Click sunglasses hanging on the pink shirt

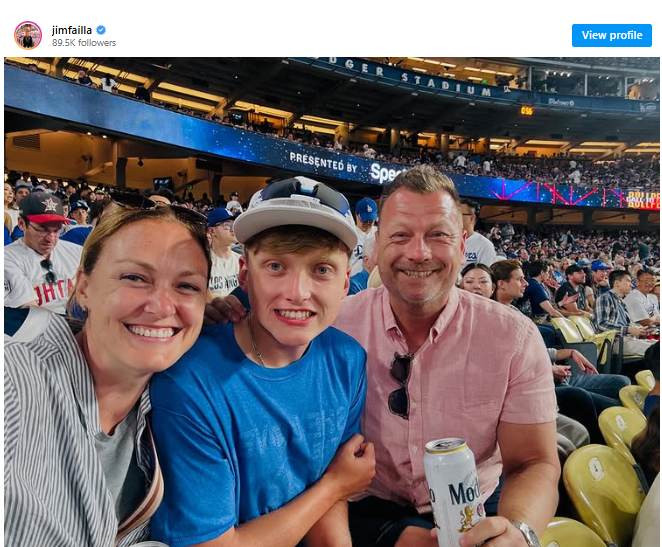point(400,384)
